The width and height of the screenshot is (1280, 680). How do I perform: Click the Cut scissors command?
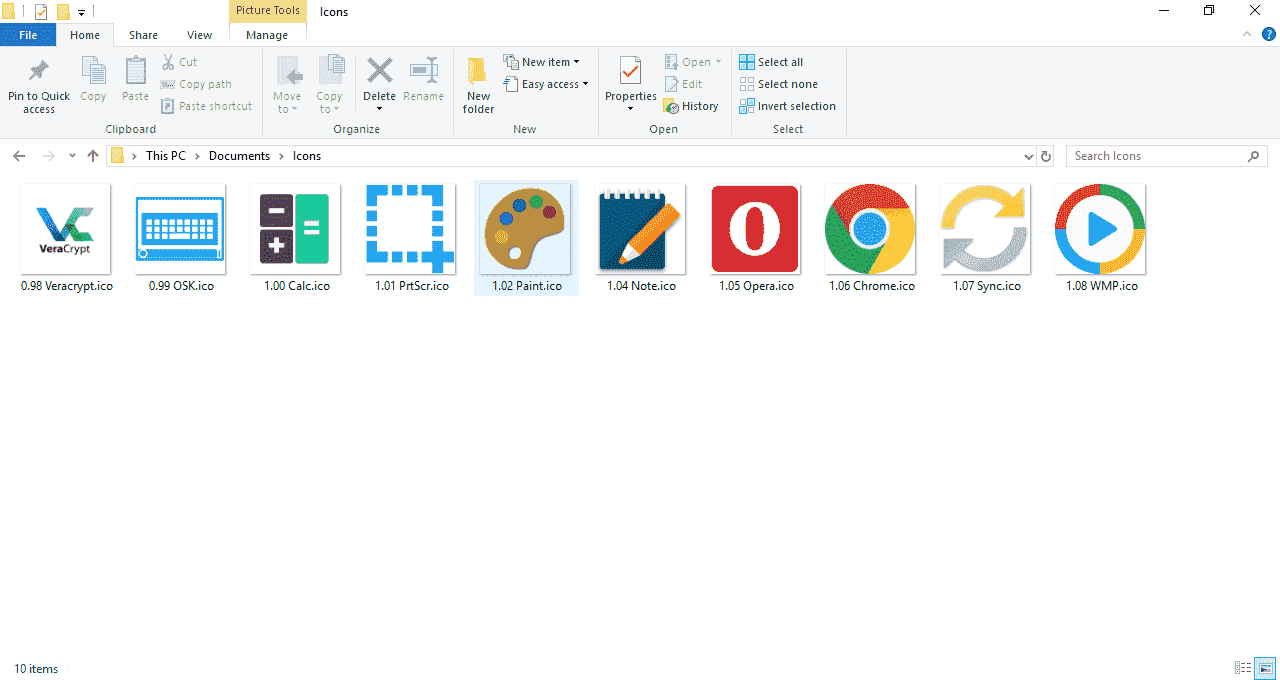tap(179, 62)
